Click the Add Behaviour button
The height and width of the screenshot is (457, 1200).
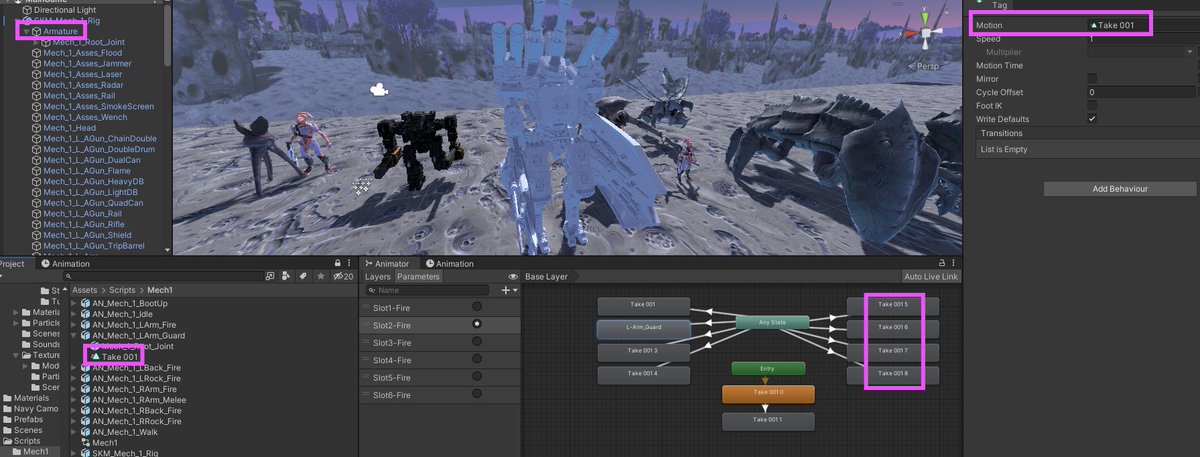tap(1119, 189)
